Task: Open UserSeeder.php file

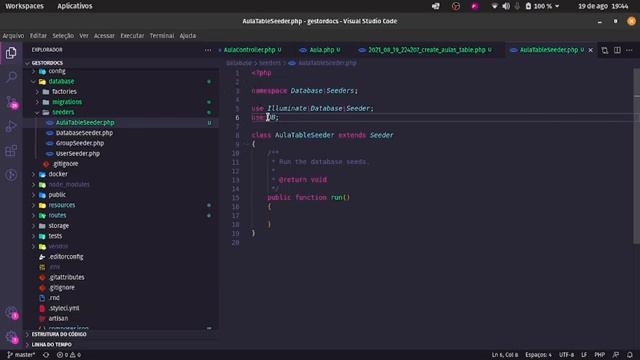Action: pos(78,154)
